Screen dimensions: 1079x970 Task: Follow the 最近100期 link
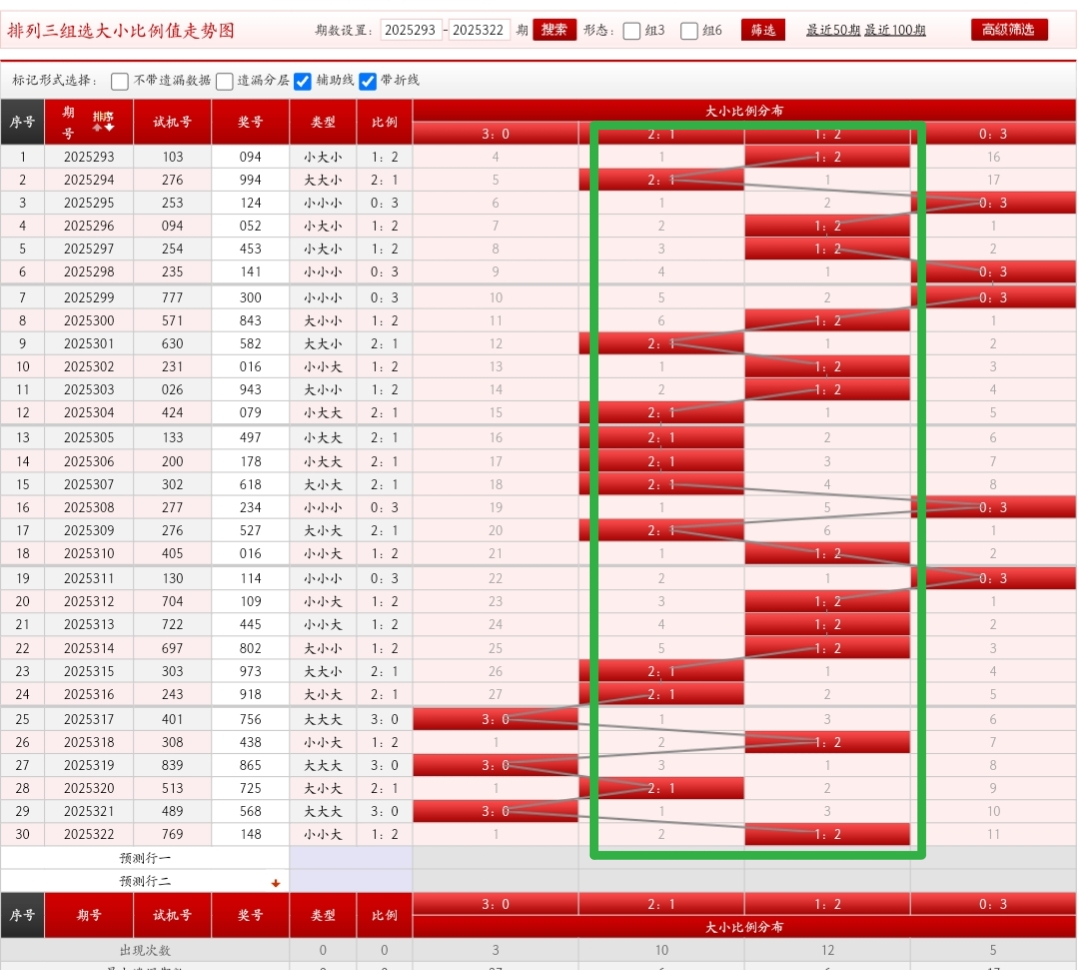click(895, 31)
